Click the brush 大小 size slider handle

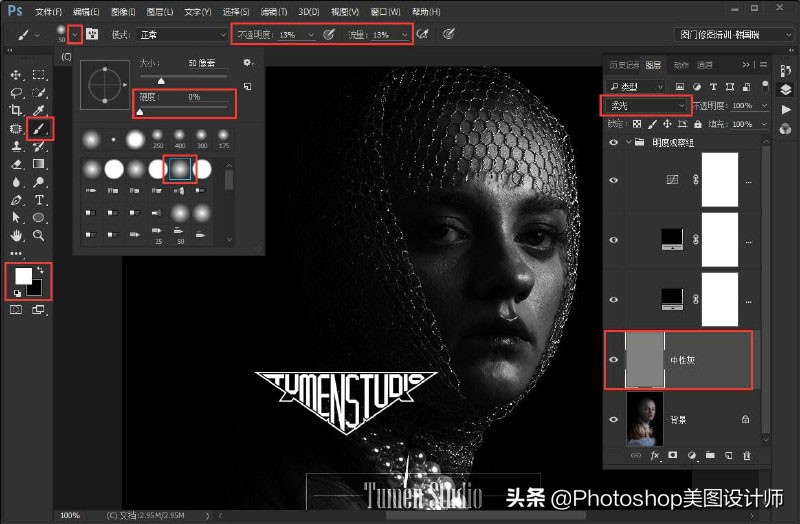(x=161, y=81)
